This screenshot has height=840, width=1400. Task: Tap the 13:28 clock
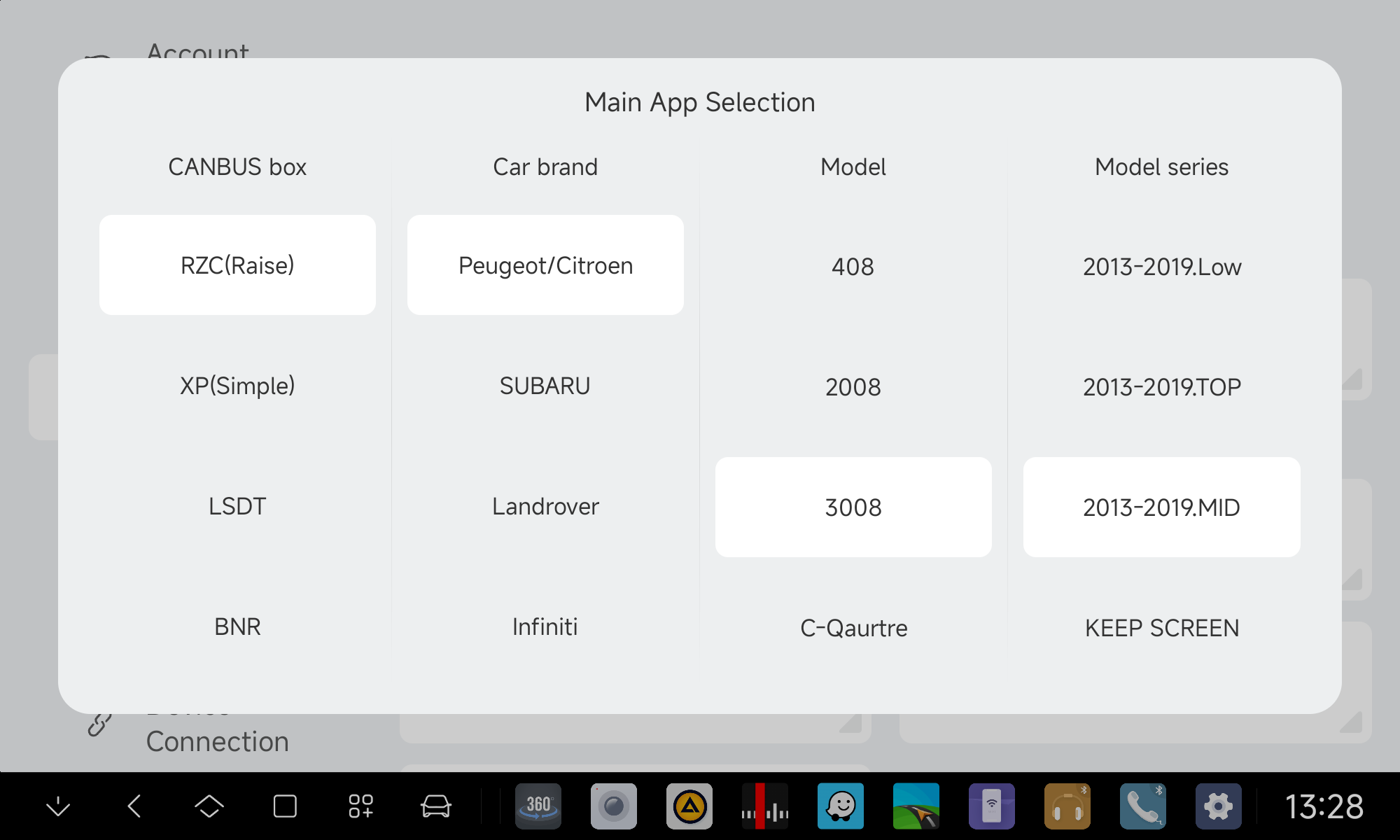1324,806
